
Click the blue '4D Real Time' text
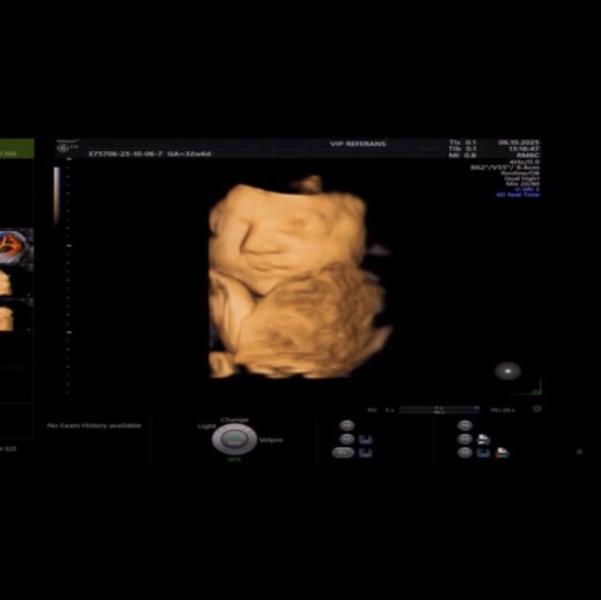click(x=518, y=195)
